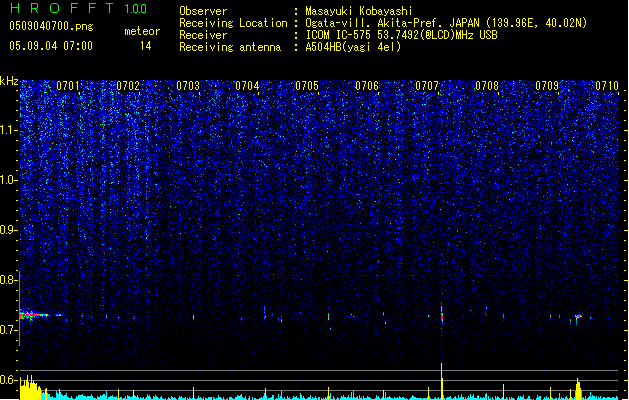The height and width of the screenshot is (400, 629).
Task: Click the 1.1 kHz axis label
Action: 8,130
